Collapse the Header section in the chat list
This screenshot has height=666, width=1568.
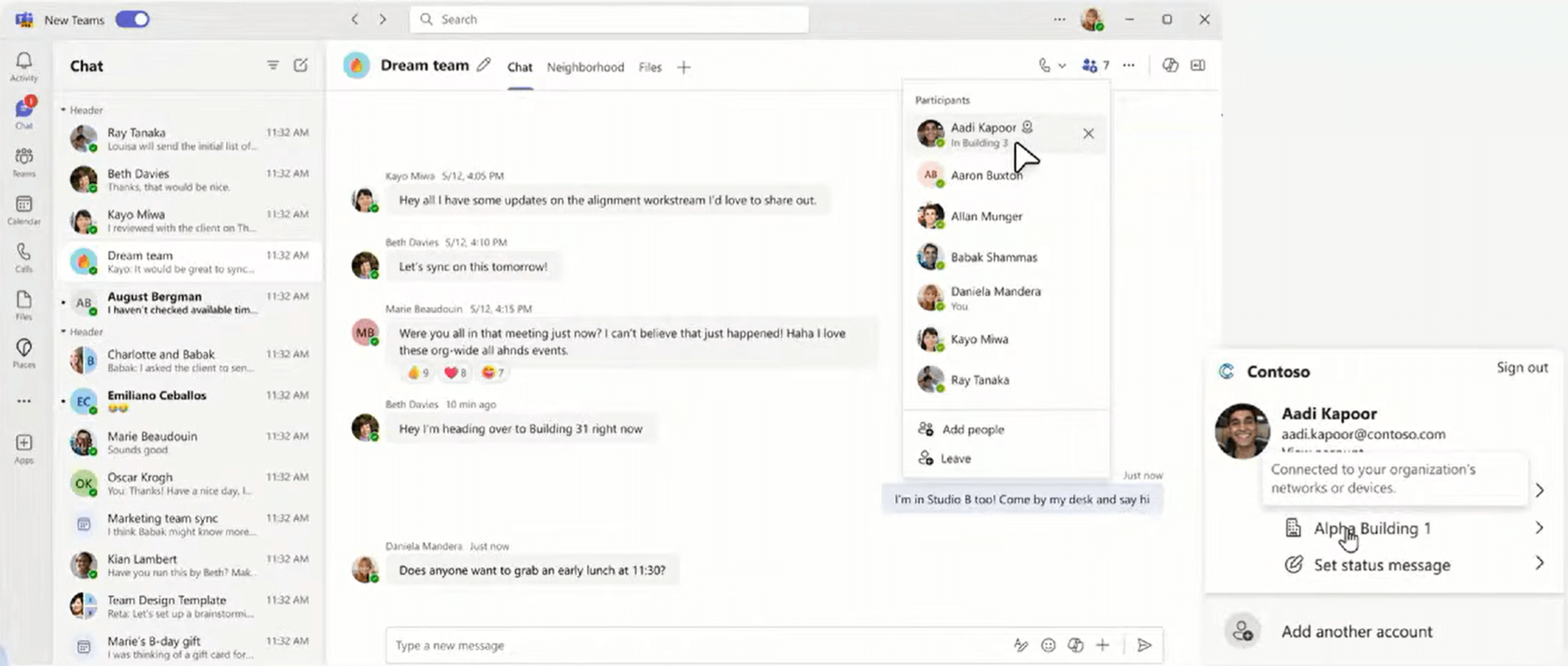tap(63, 110)
